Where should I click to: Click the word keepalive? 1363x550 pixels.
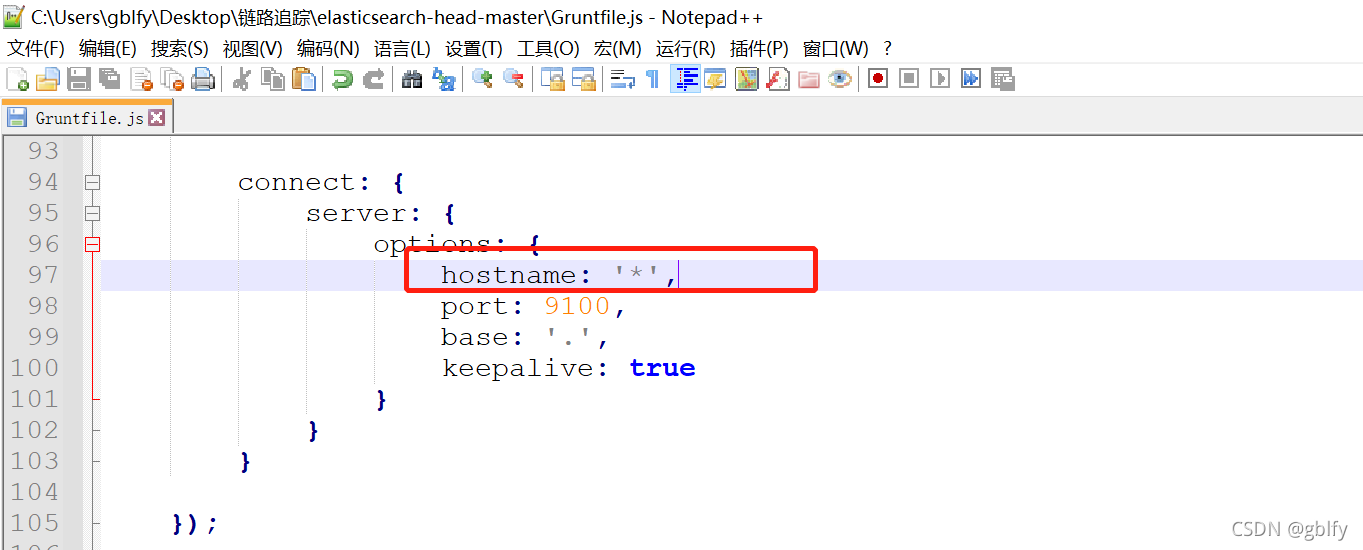(518, 368)
